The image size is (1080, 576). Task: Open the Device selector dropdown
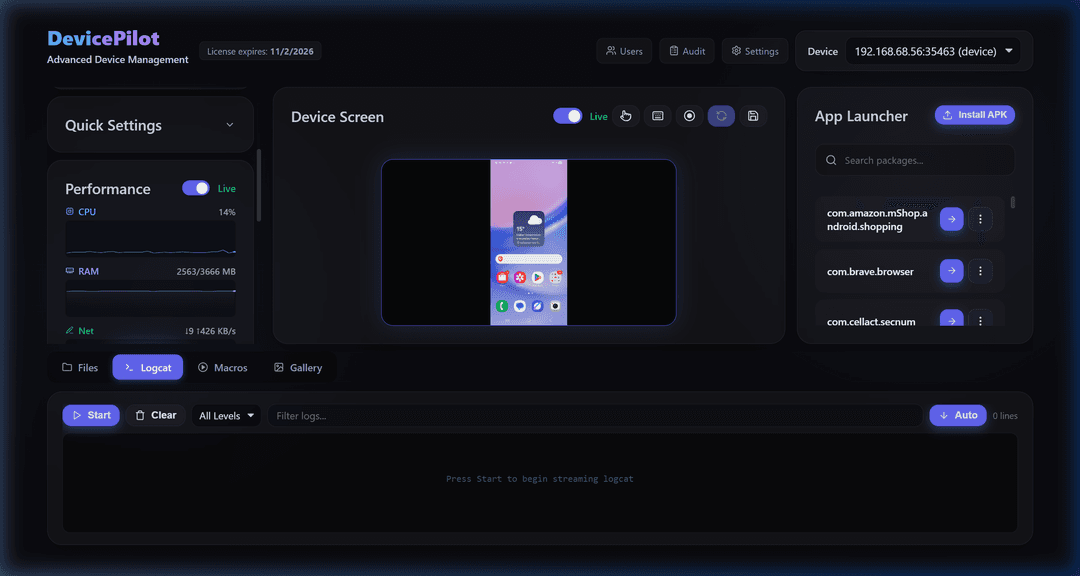coord(933,51)
